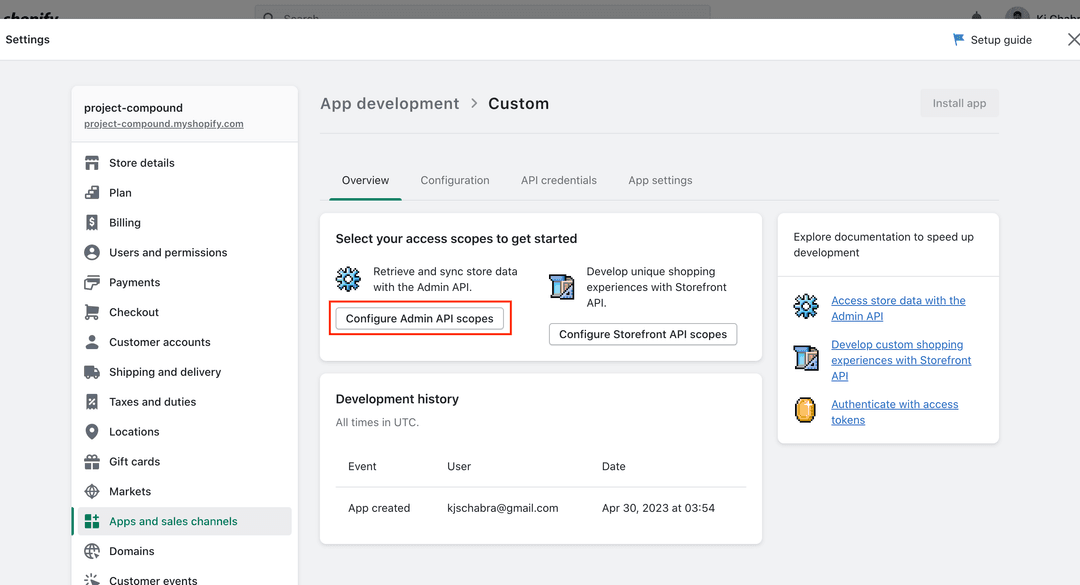Image resolution: width=1080 pixels, height=585 pixels.
Task: Click Configure Admin API scopes button
Action: coord(419,318)
